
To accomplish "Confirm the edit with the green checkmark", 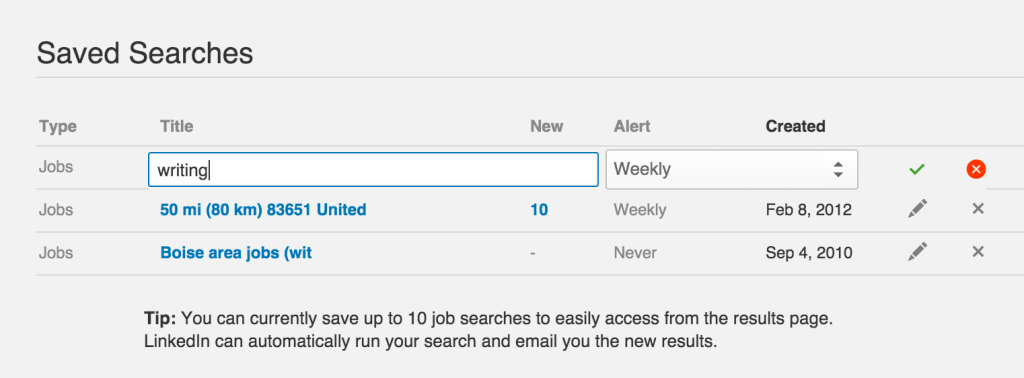I will (x=917, y=170).
